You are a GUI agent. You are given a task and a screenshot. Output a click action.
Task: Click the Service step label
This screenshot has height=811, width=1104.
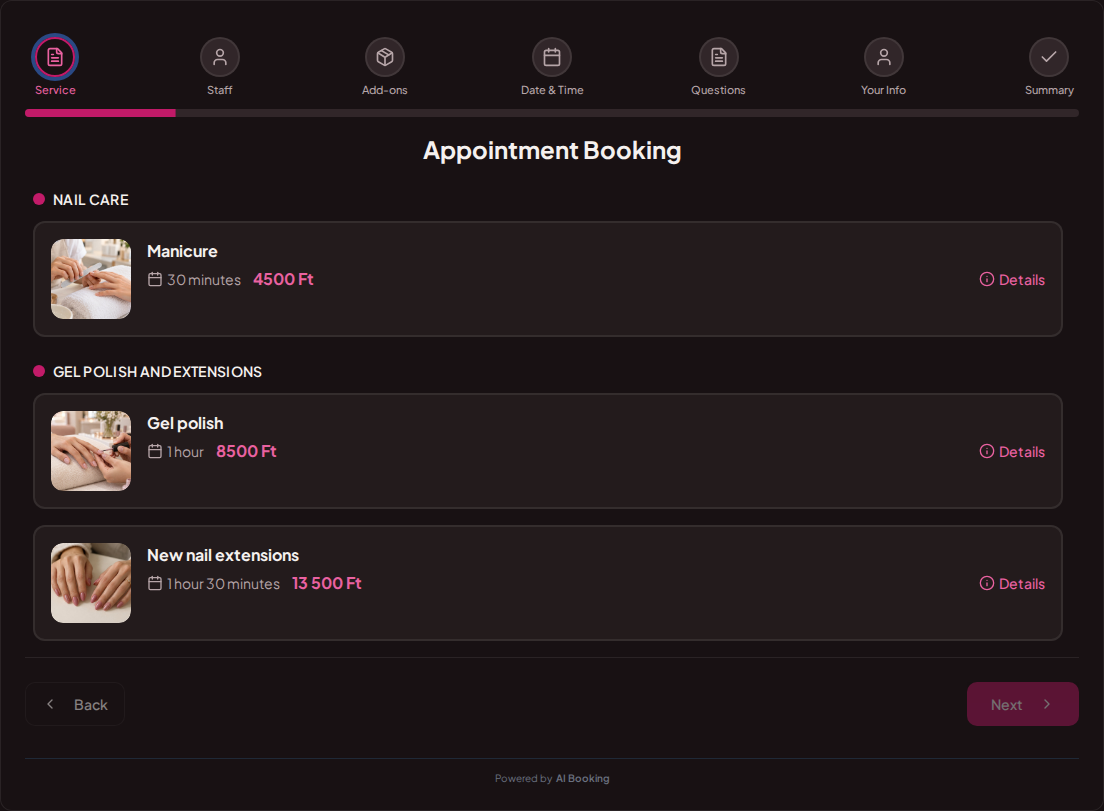tap(56, 90)
